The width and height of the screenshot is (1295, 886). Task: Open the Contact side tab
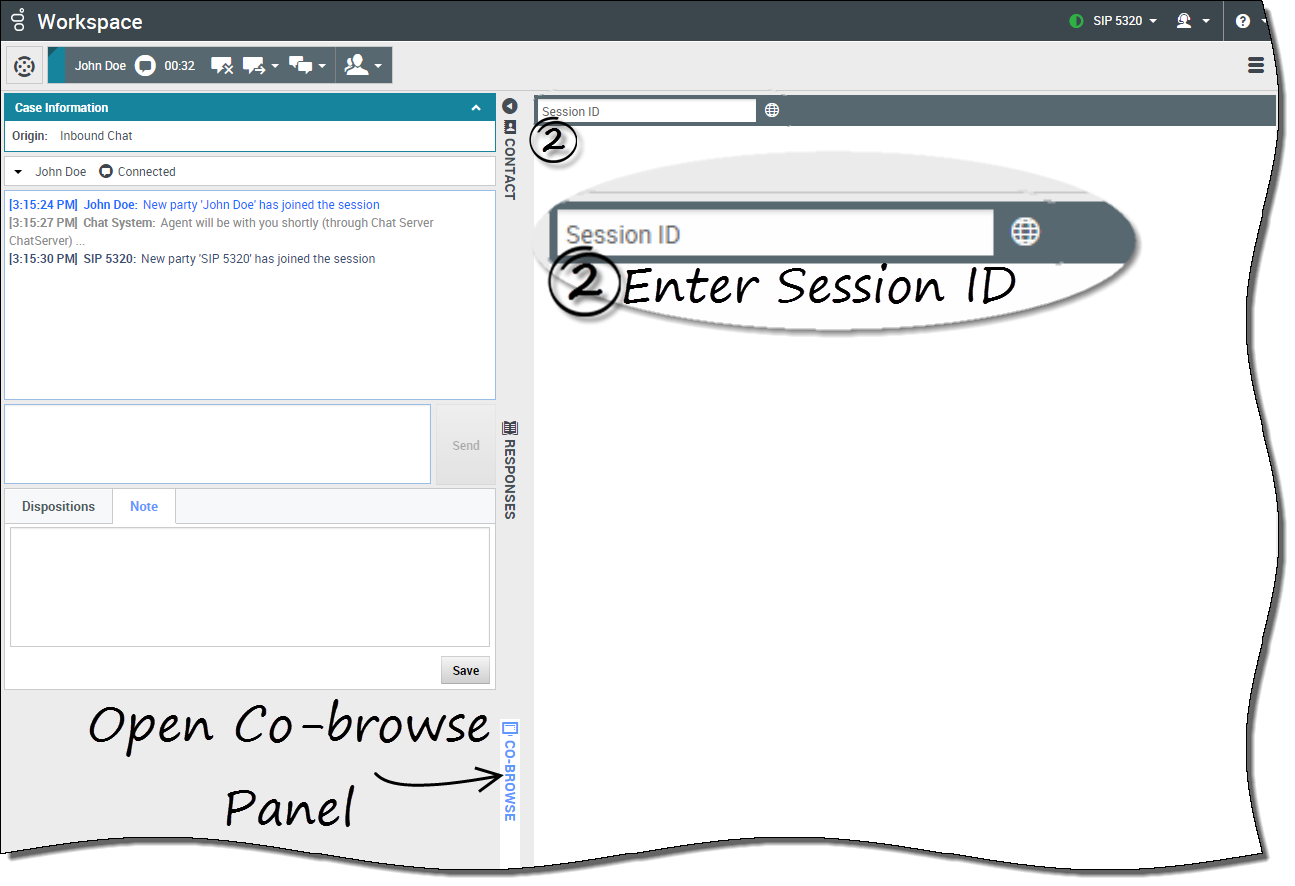coord(509,160)
